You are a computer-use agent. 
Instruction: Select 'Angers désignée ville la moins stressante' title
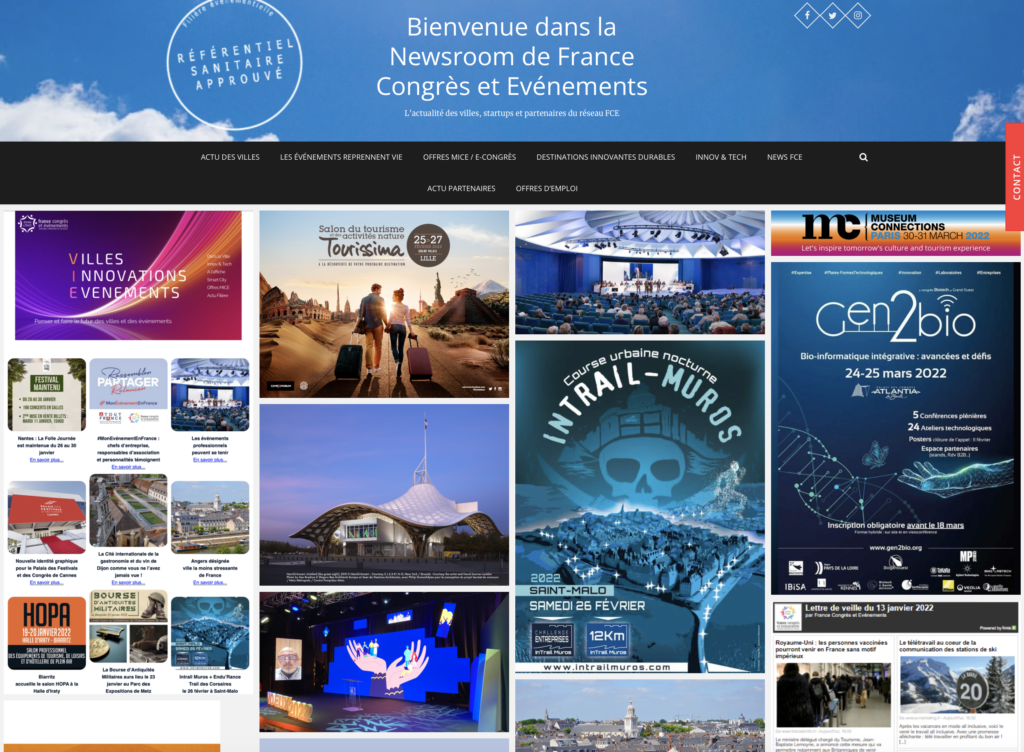click(210, 568)
